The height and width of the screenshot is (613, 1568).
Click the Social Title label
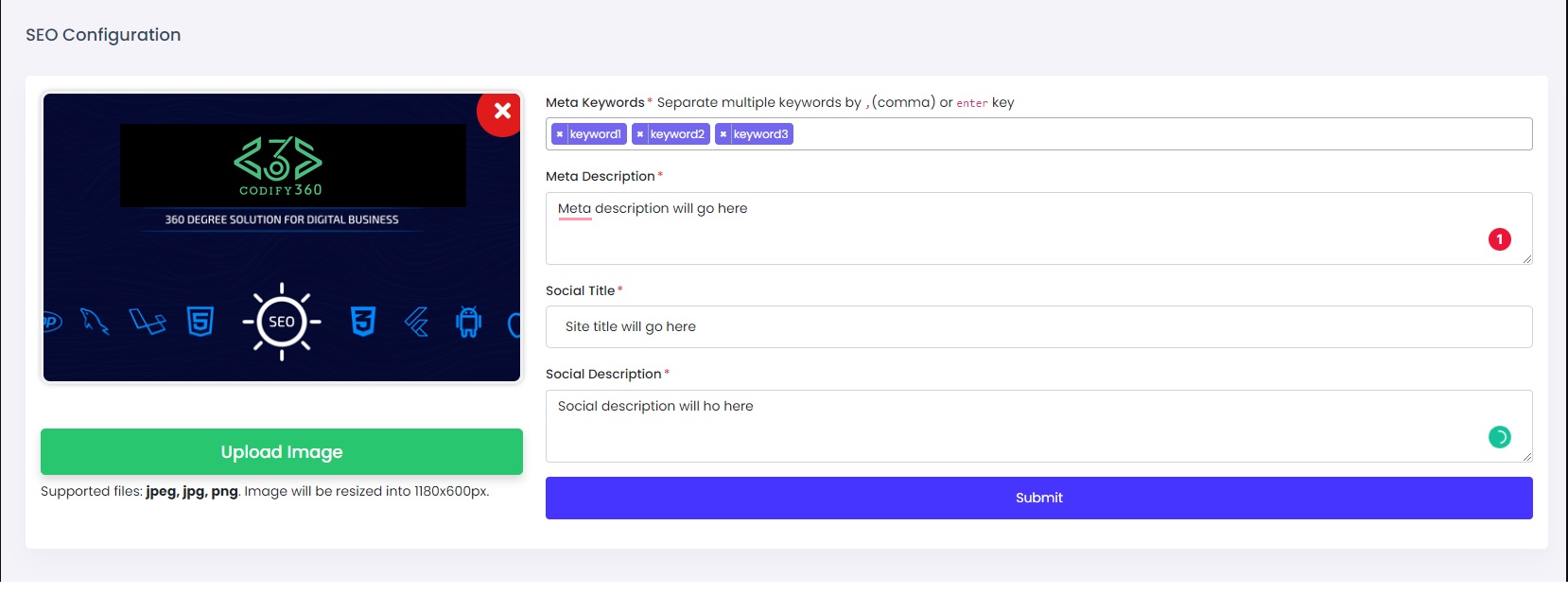(x=581, y=290)
